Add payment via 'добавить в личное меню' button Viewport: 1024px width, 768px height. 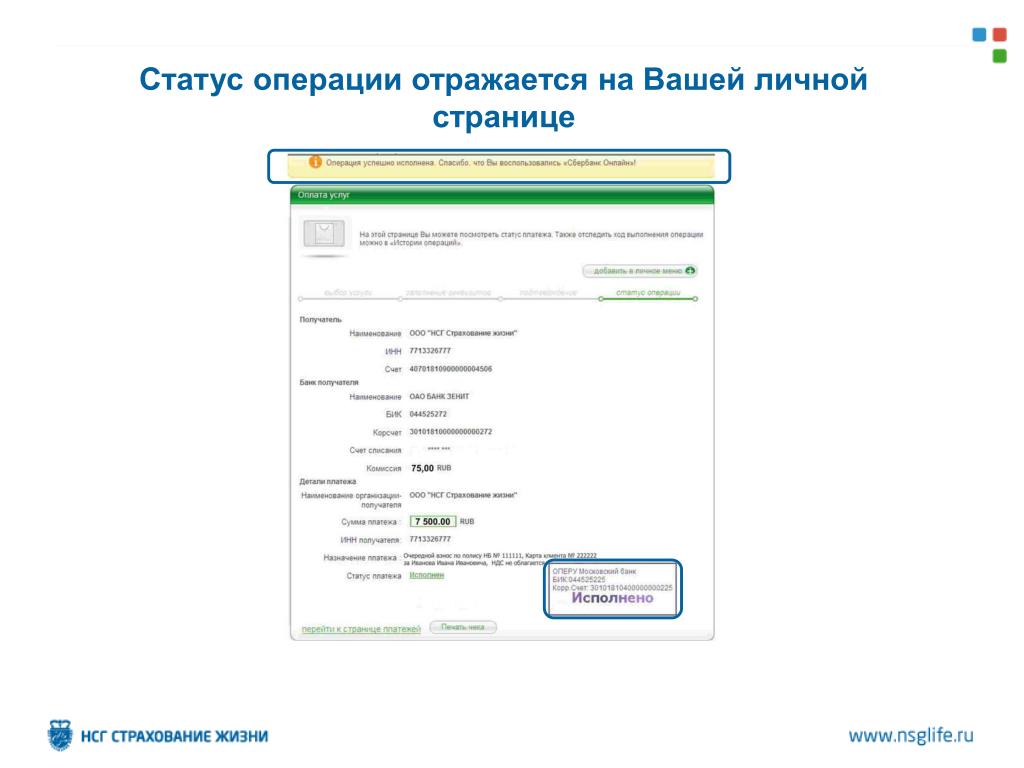point(640,270)
